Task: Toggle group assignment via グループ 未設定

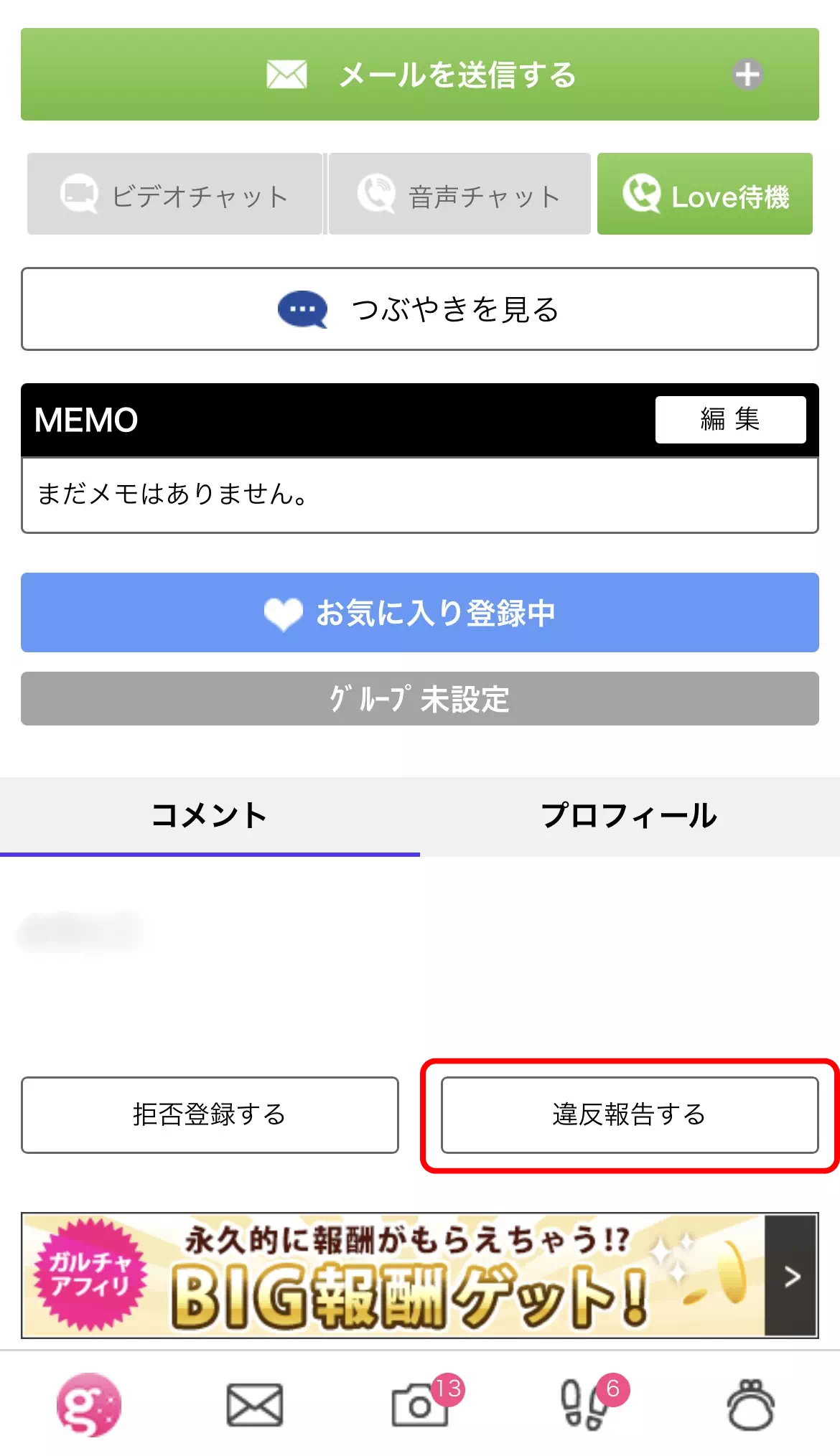Action: coord(420,698)
